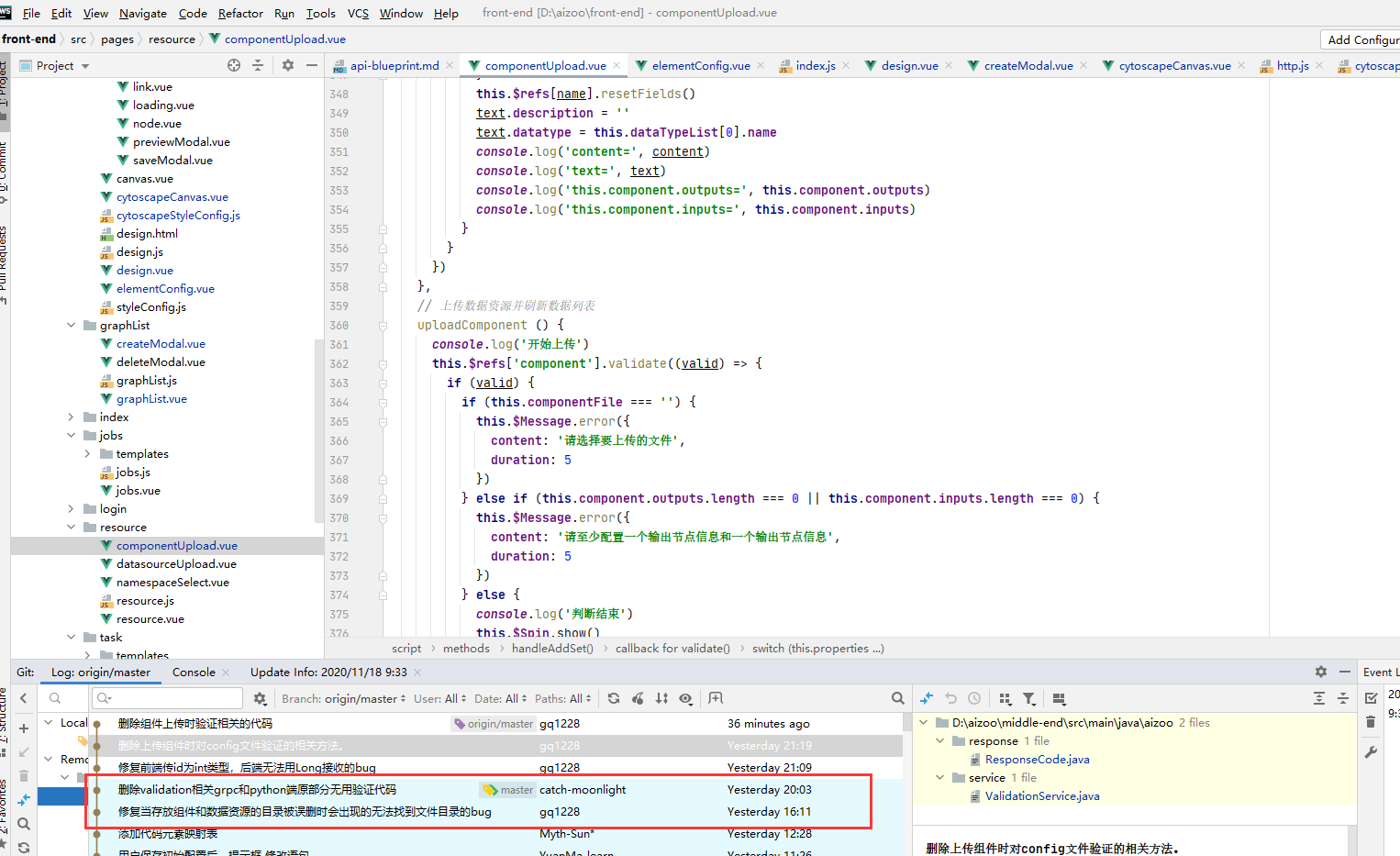Viewport: 1400px width, 856px height.
Task: Click the cherry-pick icon in Git log toolbar
Action: (638, 698)
